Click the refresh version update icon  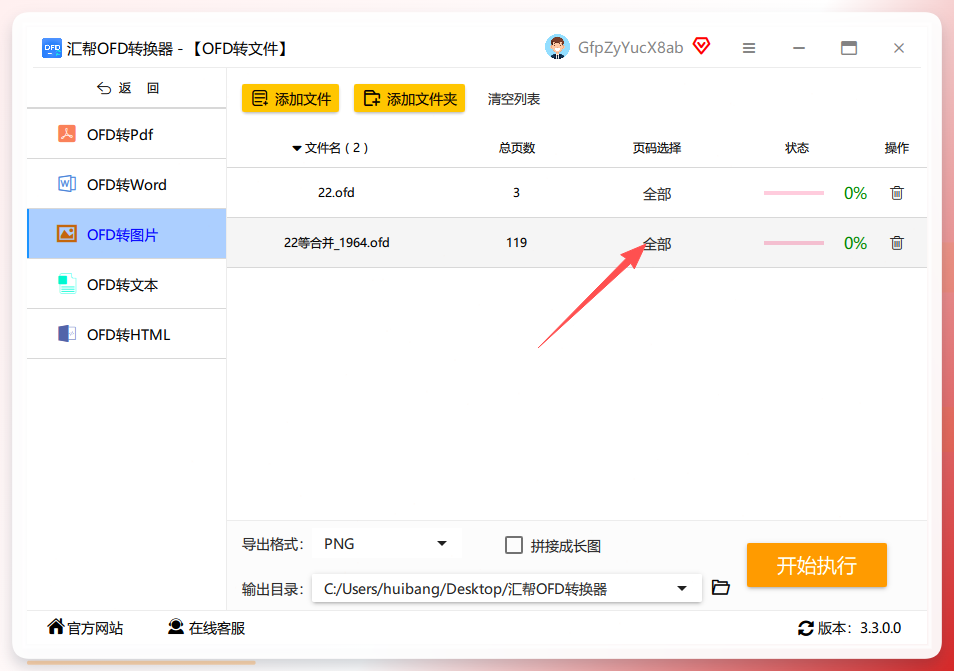pos(806,628)
